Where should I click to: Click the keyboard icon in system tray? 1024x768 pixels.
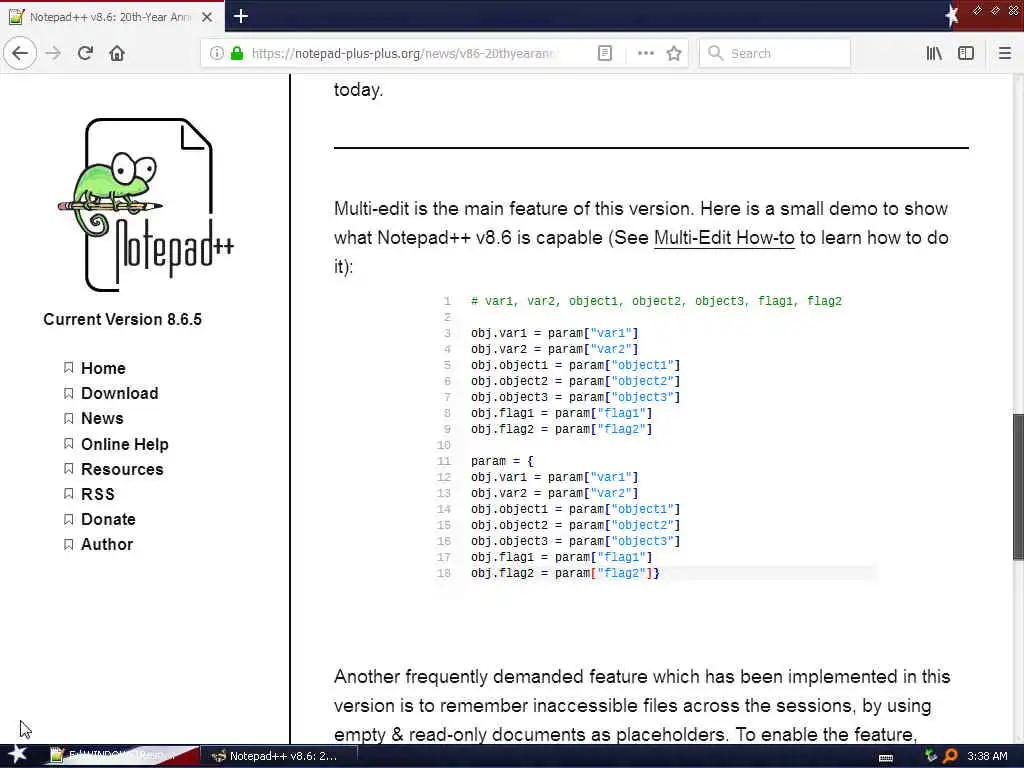[x=886, y=758]
